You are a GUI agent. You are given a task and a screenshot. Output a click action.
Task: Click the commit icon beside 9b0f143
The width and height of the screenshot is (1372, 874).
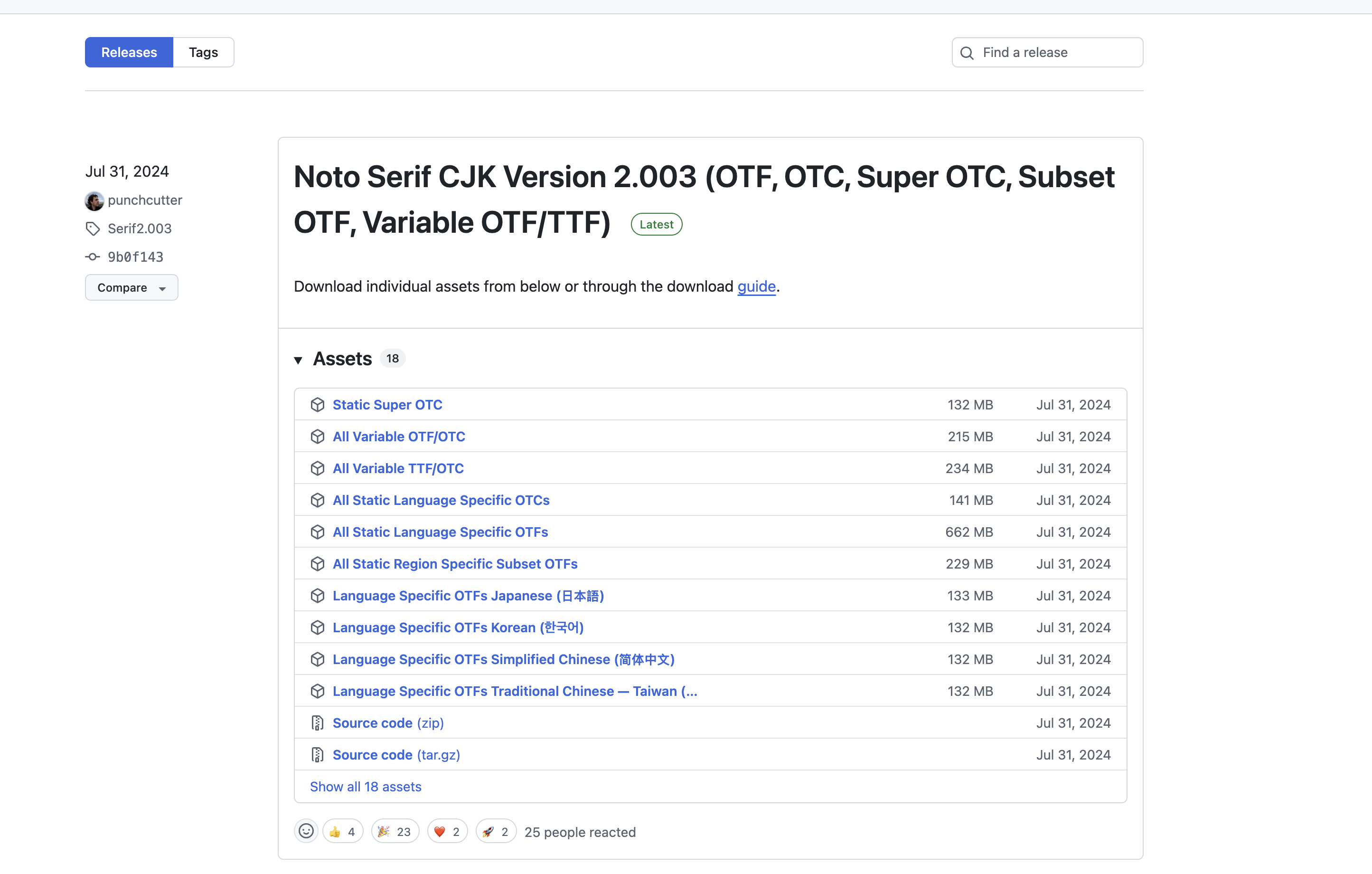pyautogui.click(x=93, y=257)
